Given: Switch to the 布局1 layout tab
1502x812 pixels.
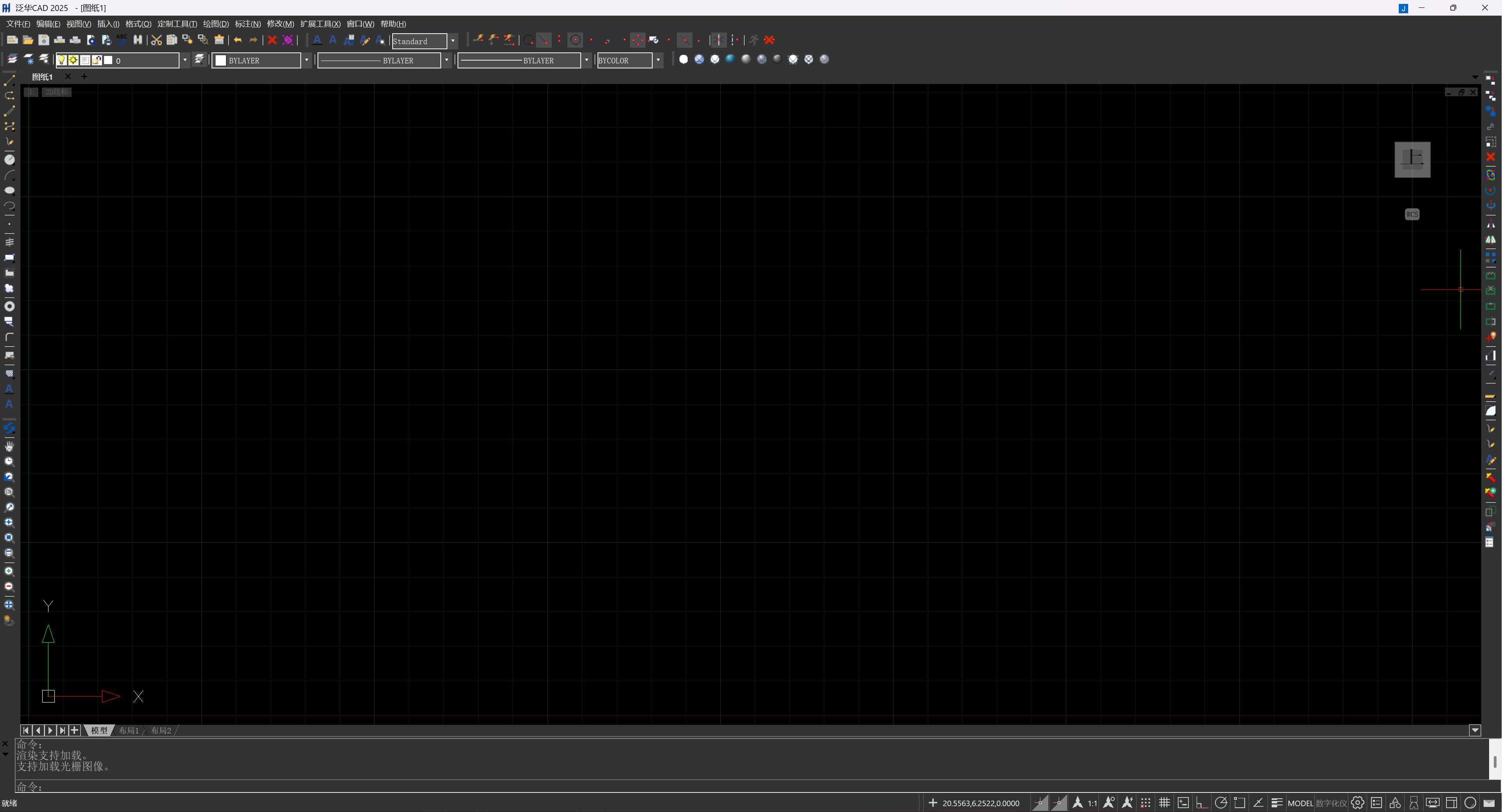Looking at the screenshot, I should tap(129, 730).
